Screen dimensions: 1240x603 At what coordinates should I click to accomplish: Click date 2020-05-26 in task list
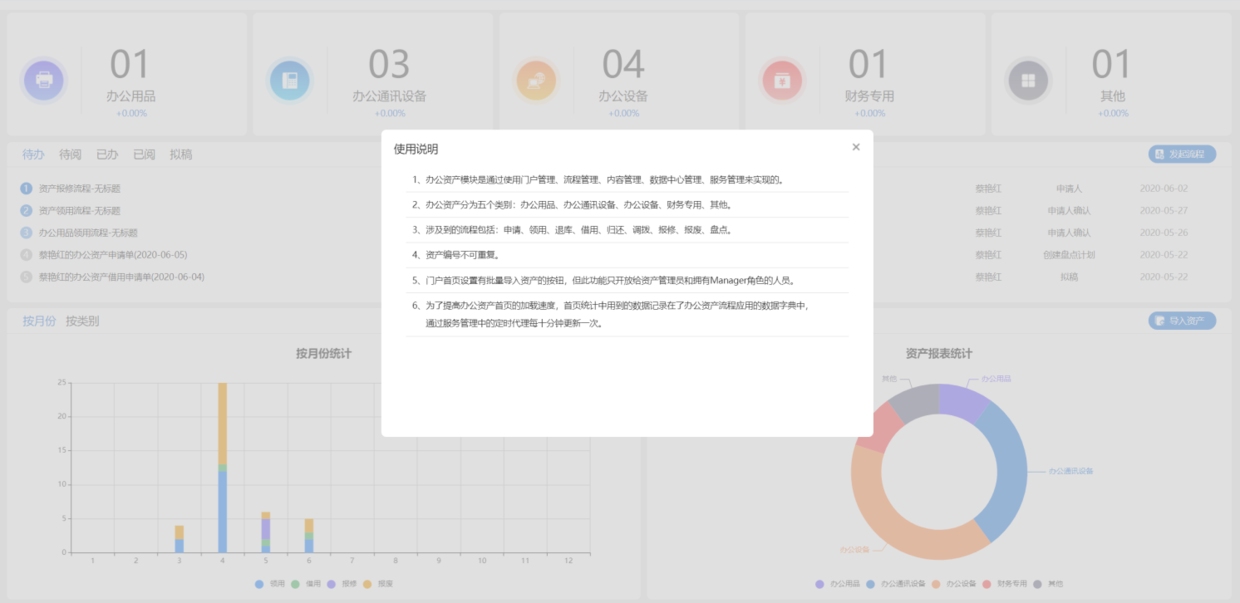(1164, 232)
